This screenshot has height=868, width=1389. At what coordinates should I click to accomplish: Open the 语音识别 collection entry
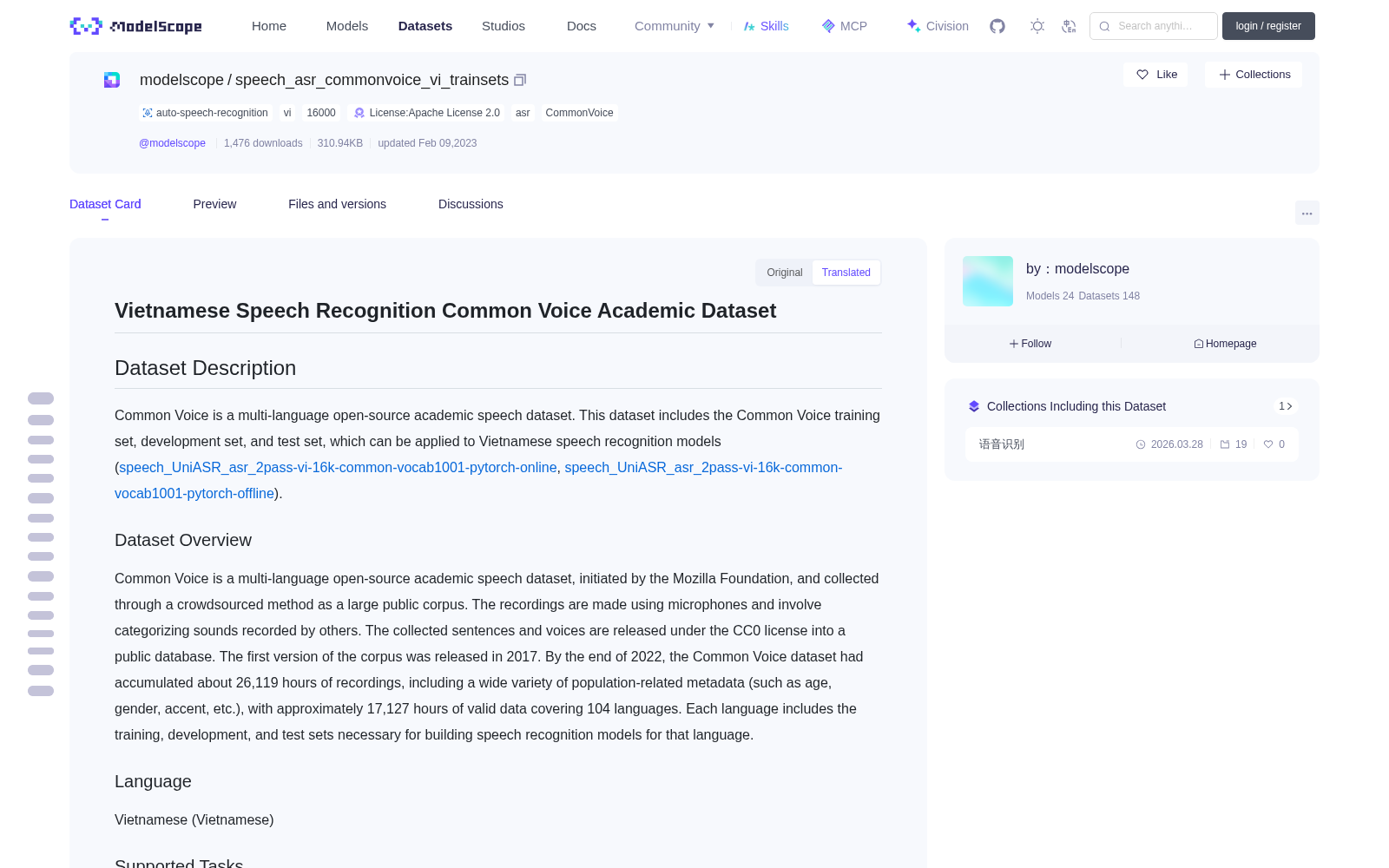coord(1132,444)
